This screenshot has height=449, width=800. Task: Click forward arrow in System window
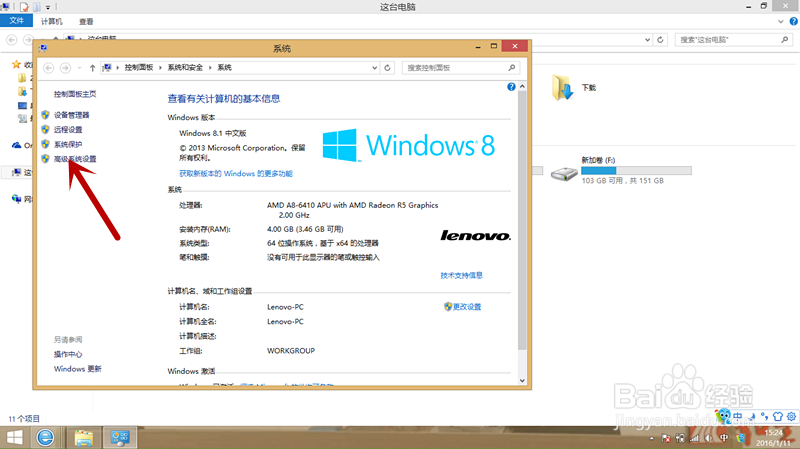(x=65, y=68)
